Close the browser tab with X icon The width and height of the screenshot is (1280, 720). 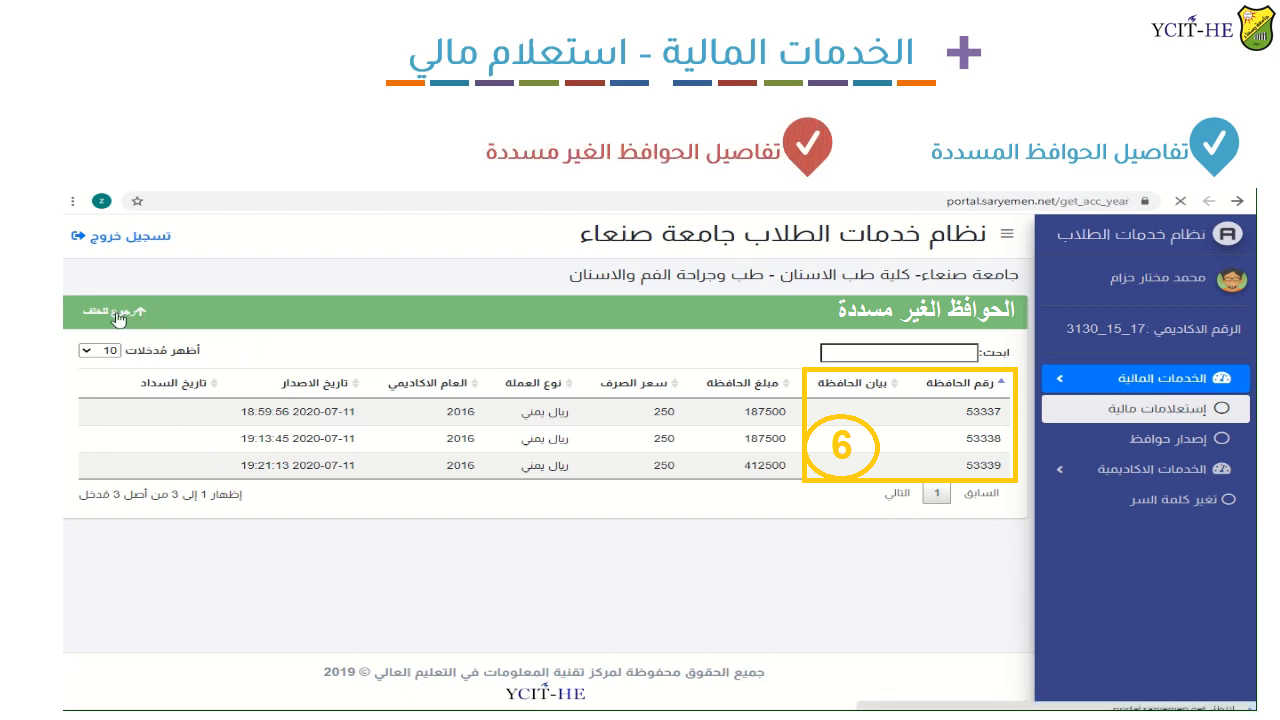(x=1181, y=201)
